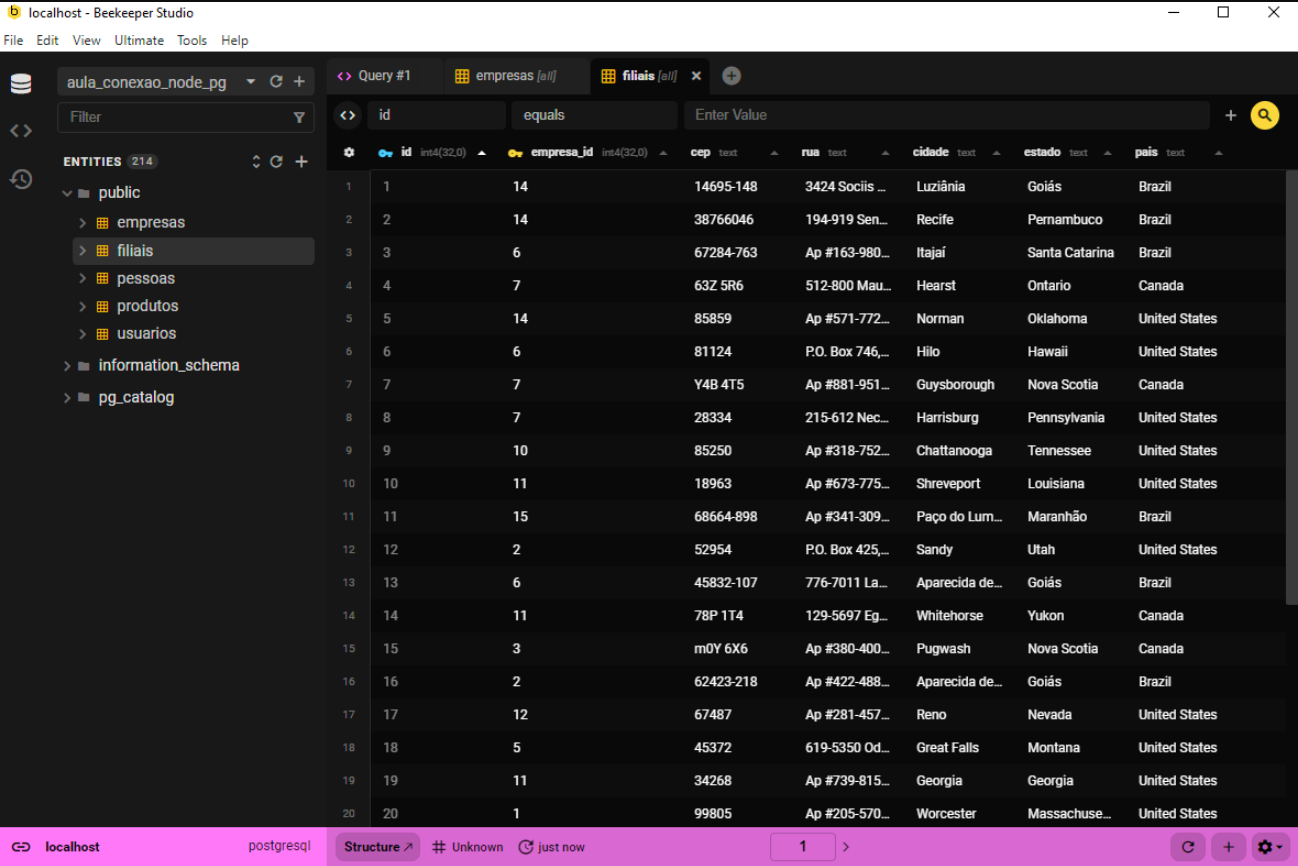Collapse the public schema folder
The image size is (1298, 866).
67,193
